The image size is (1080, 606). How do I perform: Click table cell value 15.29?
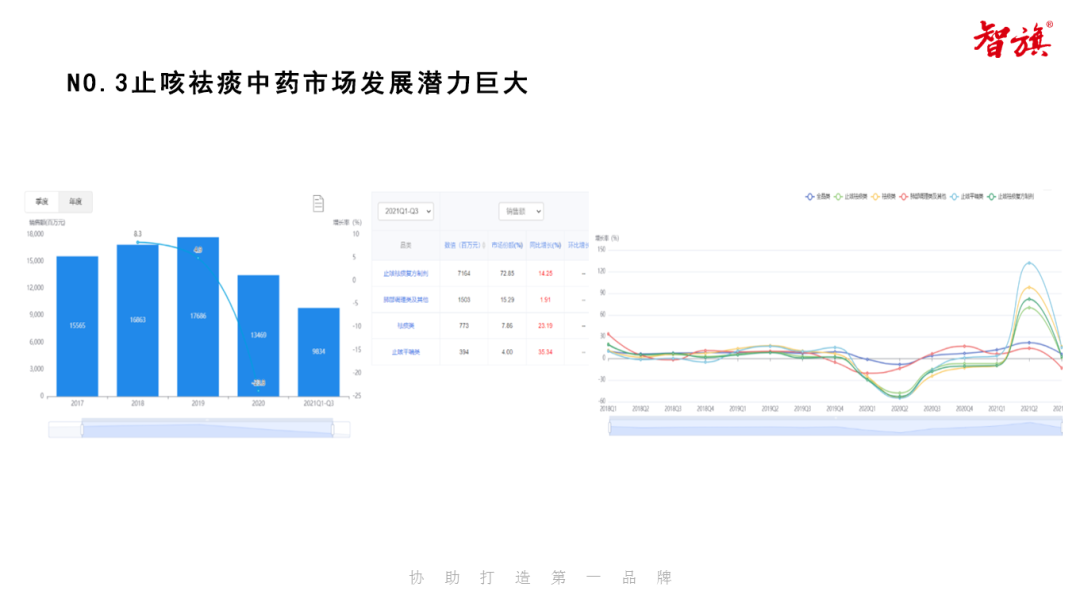point(507,300)
